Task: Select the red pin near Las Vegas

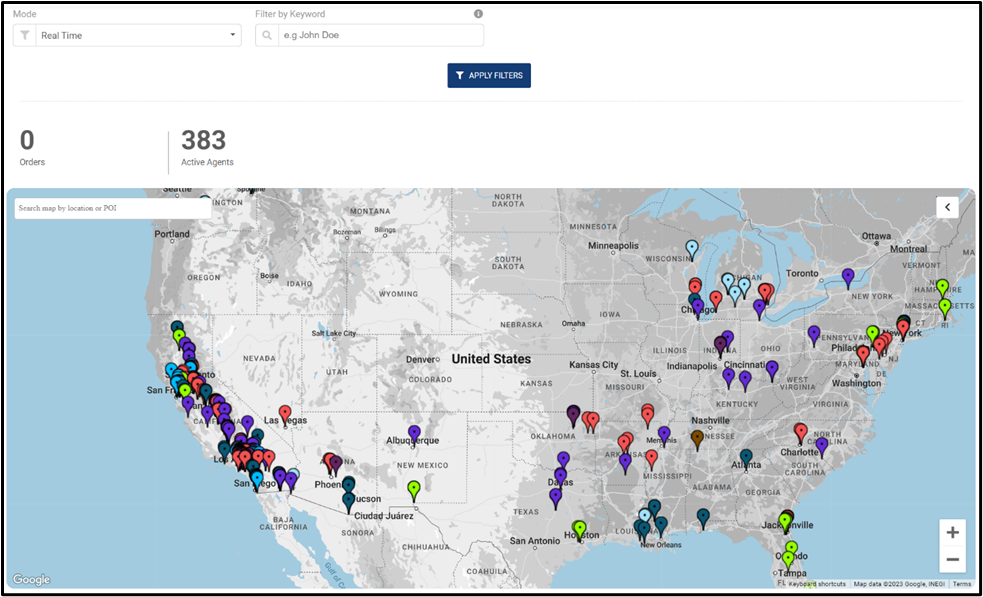Action: point(285,415)
